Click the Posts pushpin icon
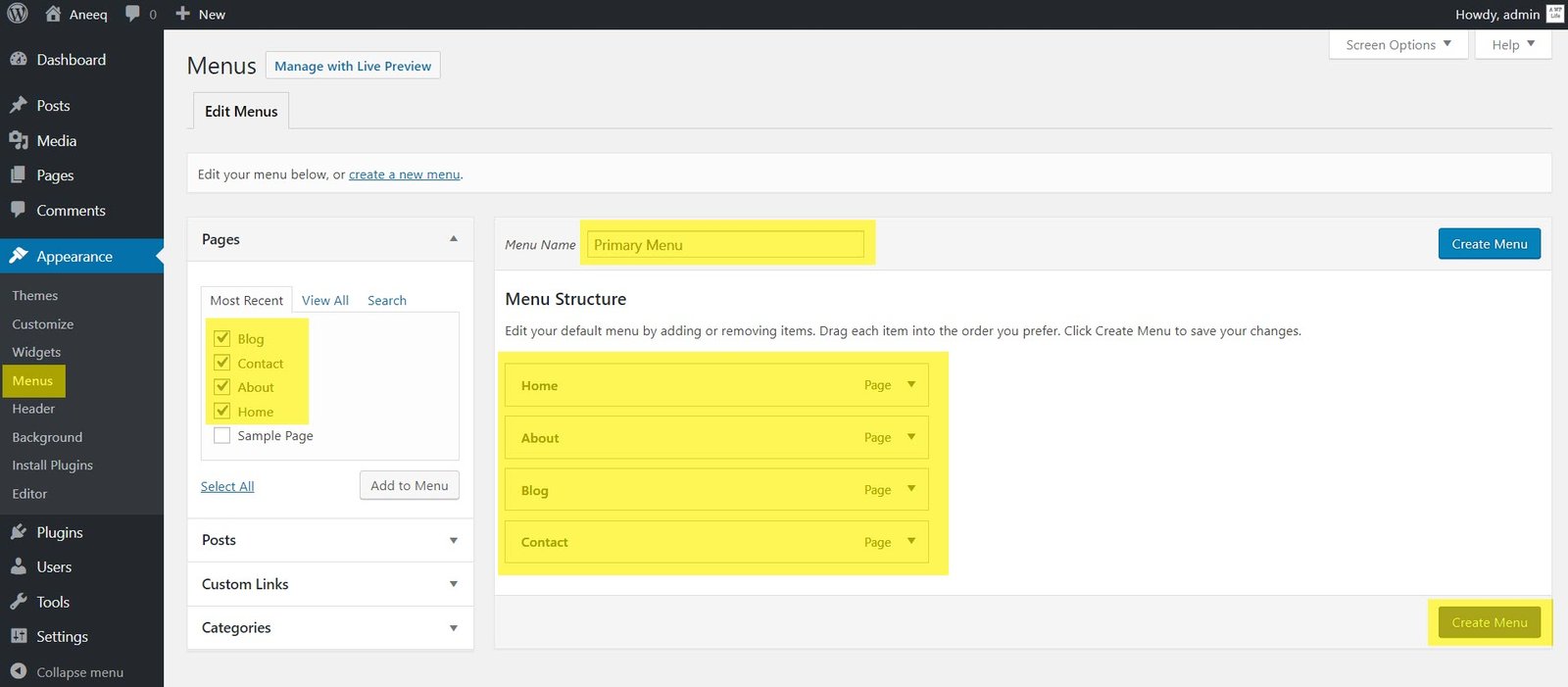Viewport: 1568px width, 687px height. point(19,105)
